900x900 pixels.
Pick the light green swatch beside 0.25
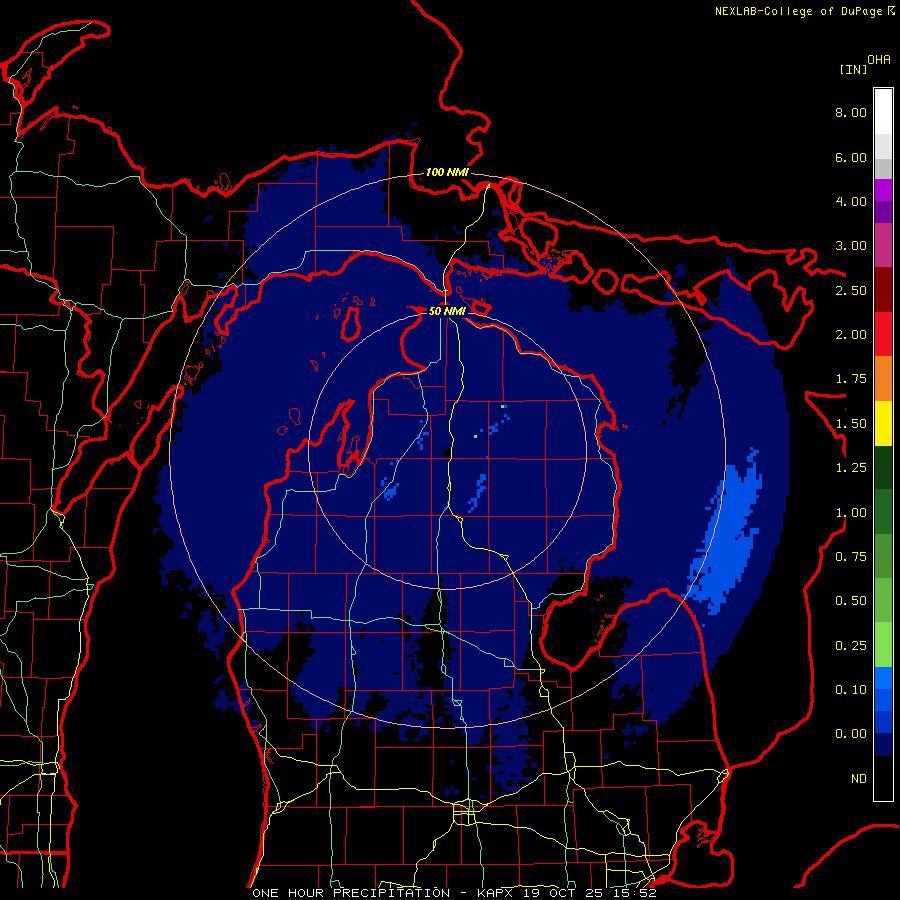pyautogui.click(x=883, y=645)
